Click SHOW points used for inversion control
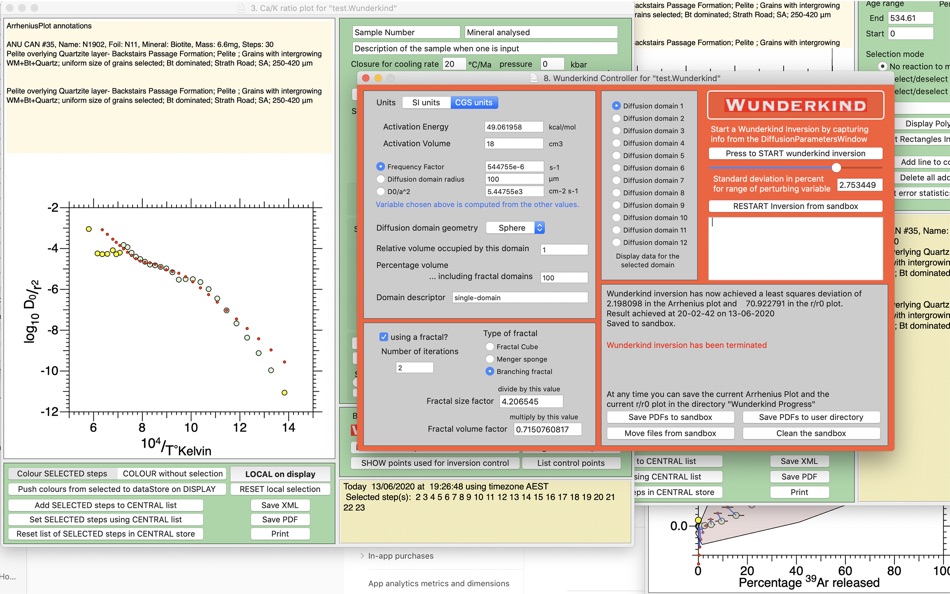The height and width of the screenshot is (594, 950). (x=435, y=463)
